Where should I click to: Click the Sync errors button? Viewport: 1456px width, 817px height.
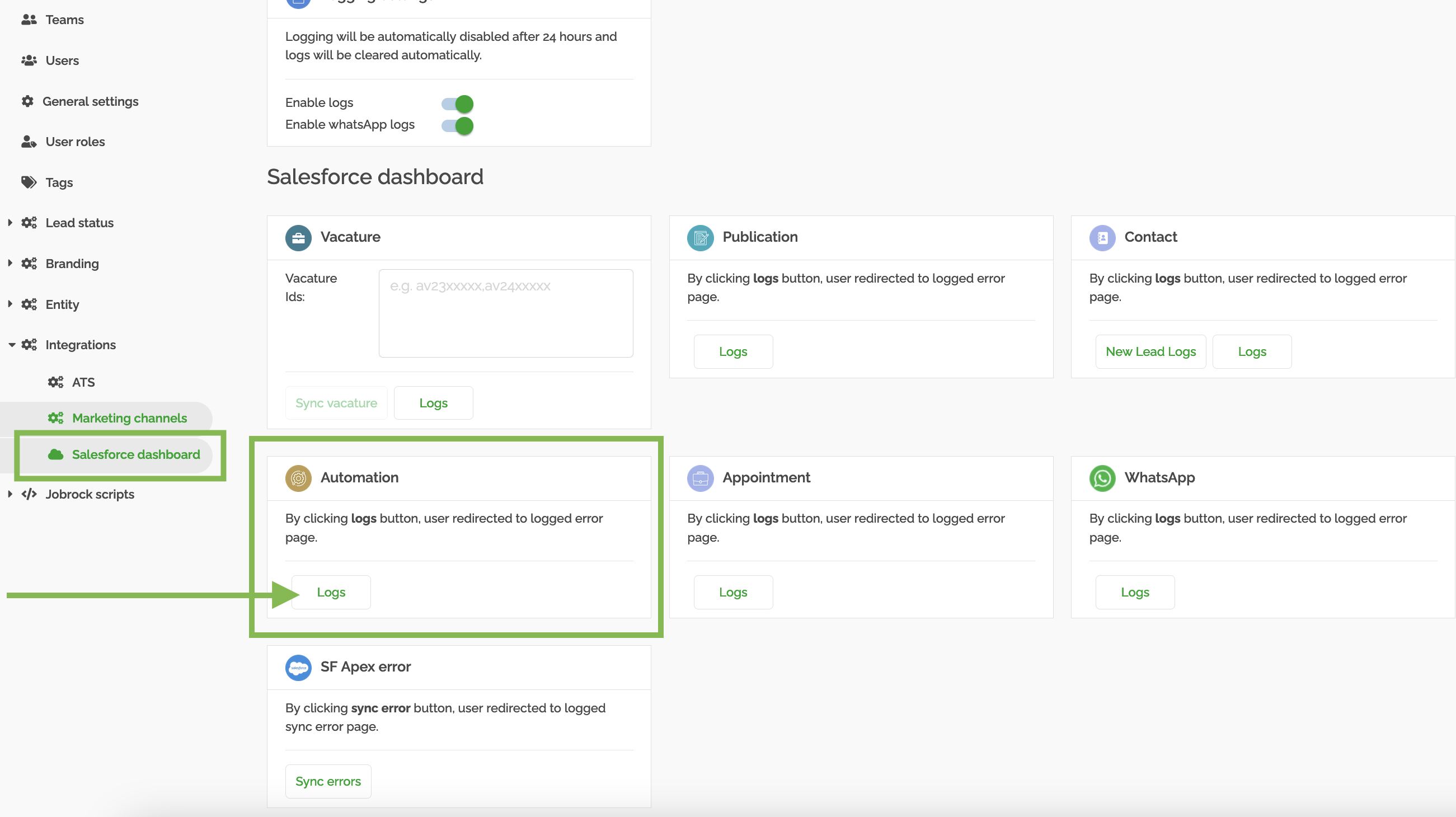point(328,781)
